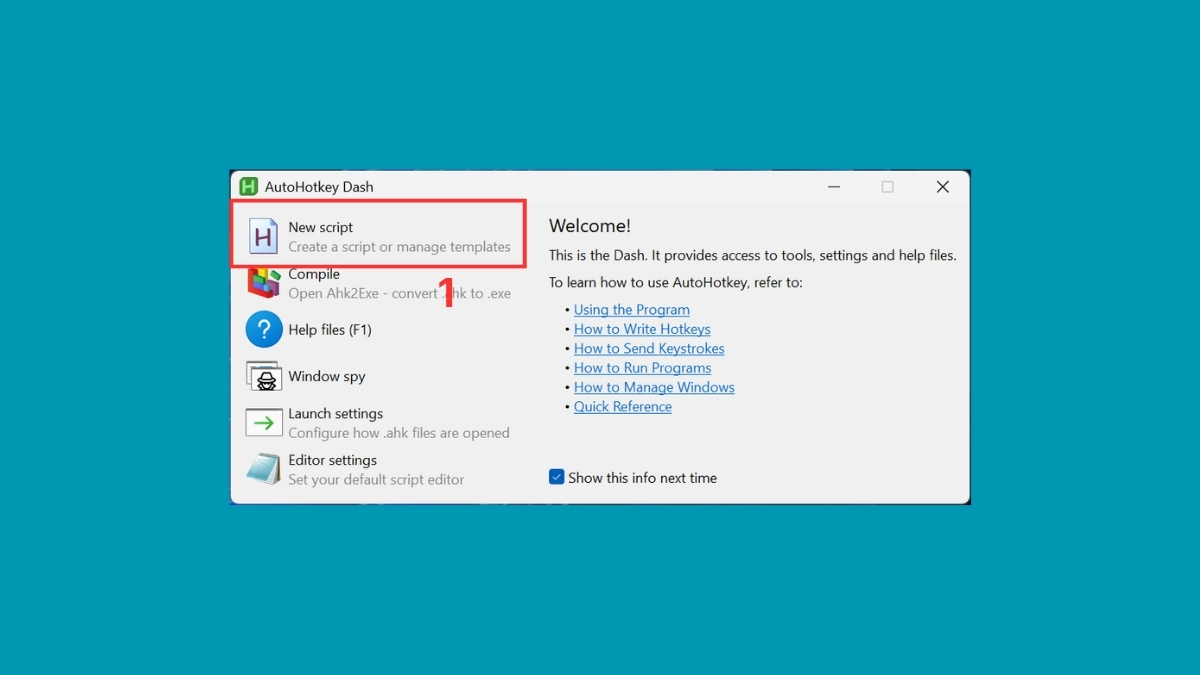Click the Welcome! heading
The width and height of the screenshot is (1200, 675).
pyautogui.click(x=590, y=226)
